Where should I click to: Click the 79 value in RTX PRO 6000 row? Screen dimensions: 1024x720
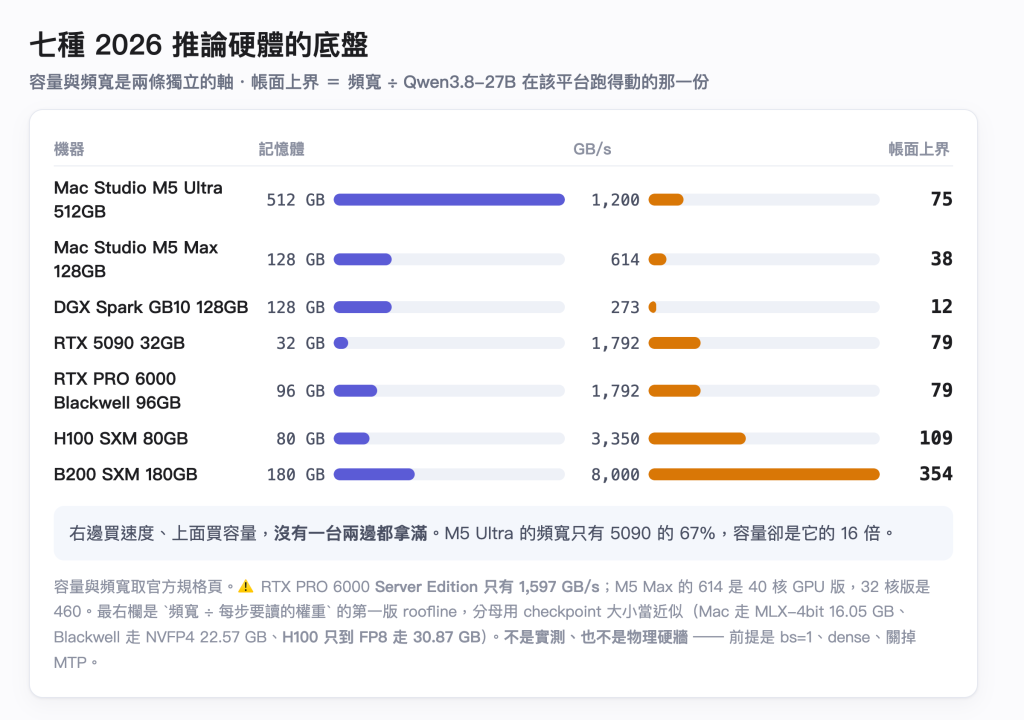[942, 390]
